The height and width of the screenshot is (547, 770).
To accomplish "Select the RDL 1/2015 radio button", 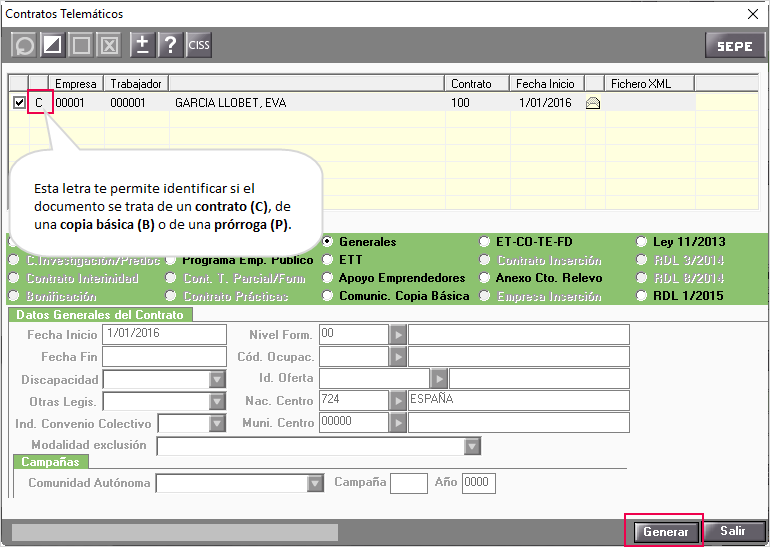I will click(641, 296).
